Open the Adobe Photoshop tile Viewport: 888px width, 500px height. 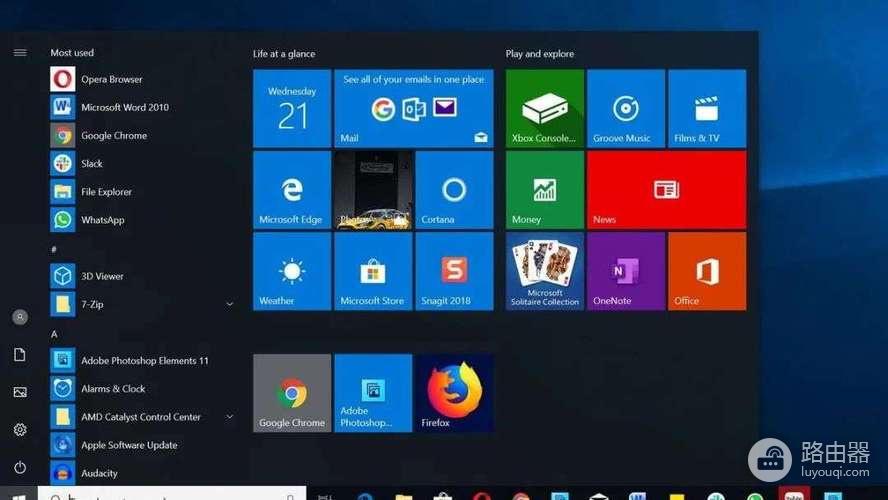coord(373,393)
